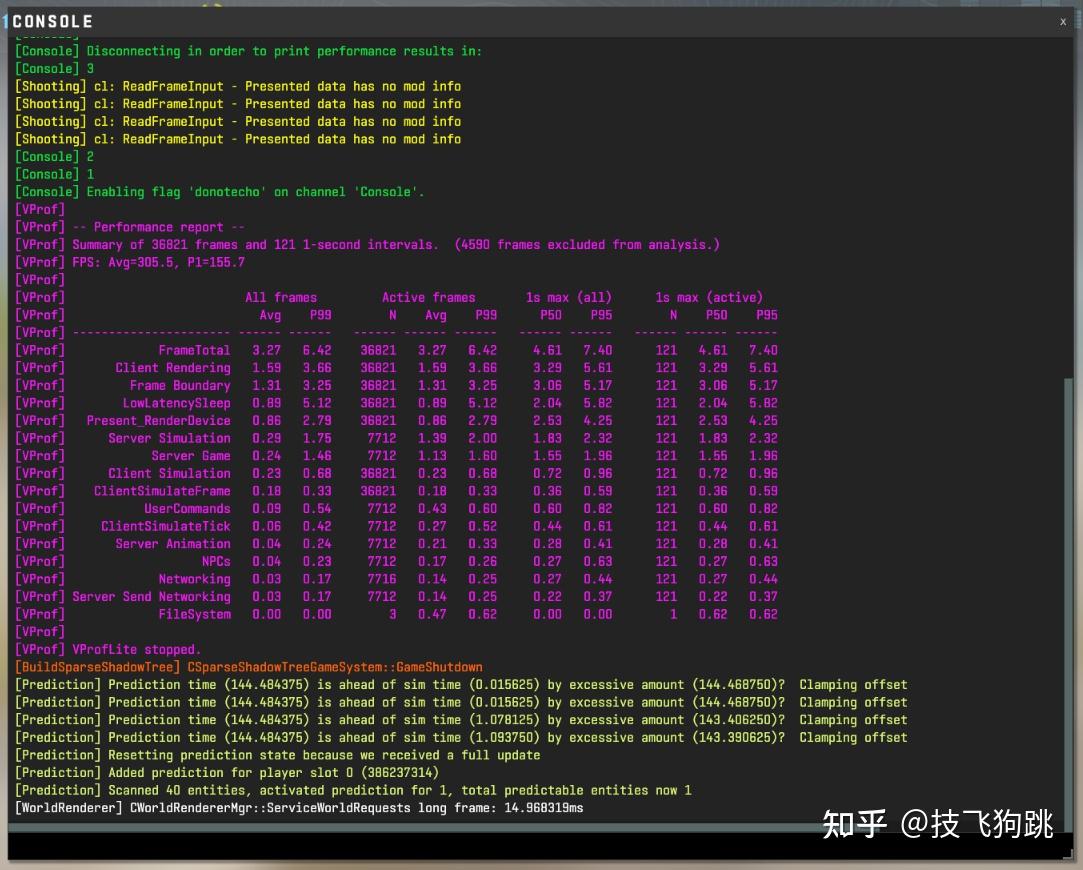Select the FrameTotal row label
The height and width of the screenshot is (870, 1083).
click(x=194, y=350)
